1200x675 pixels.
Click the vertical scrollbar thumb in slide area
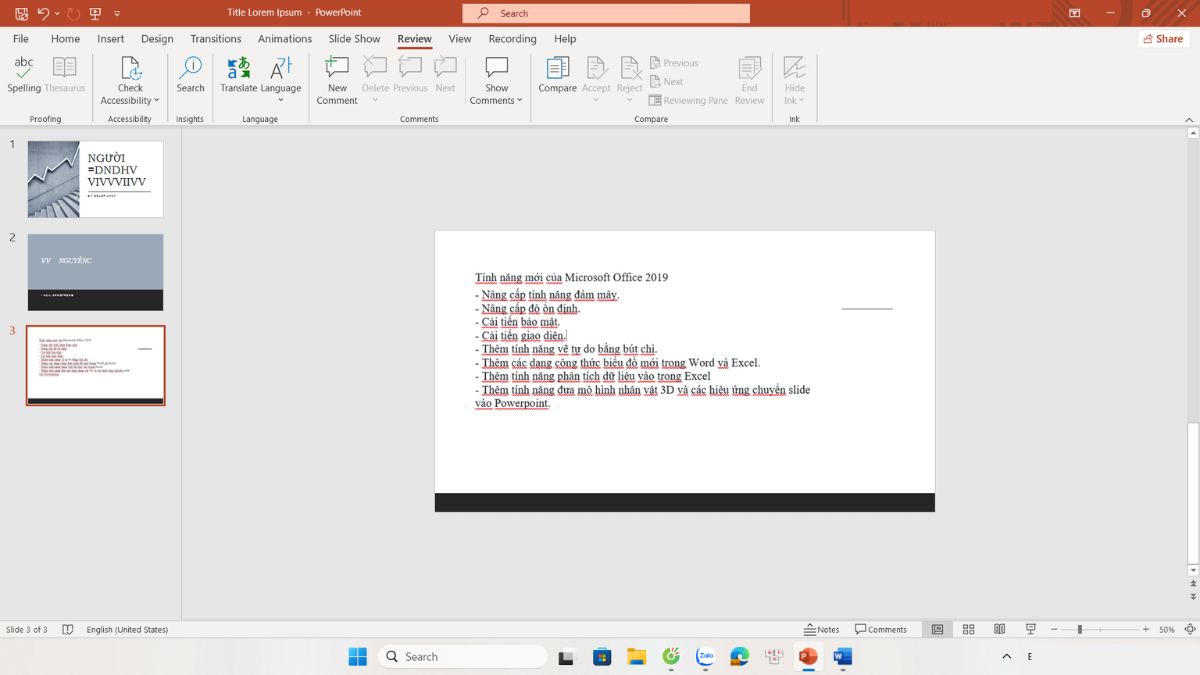(x=1192, y=493)
